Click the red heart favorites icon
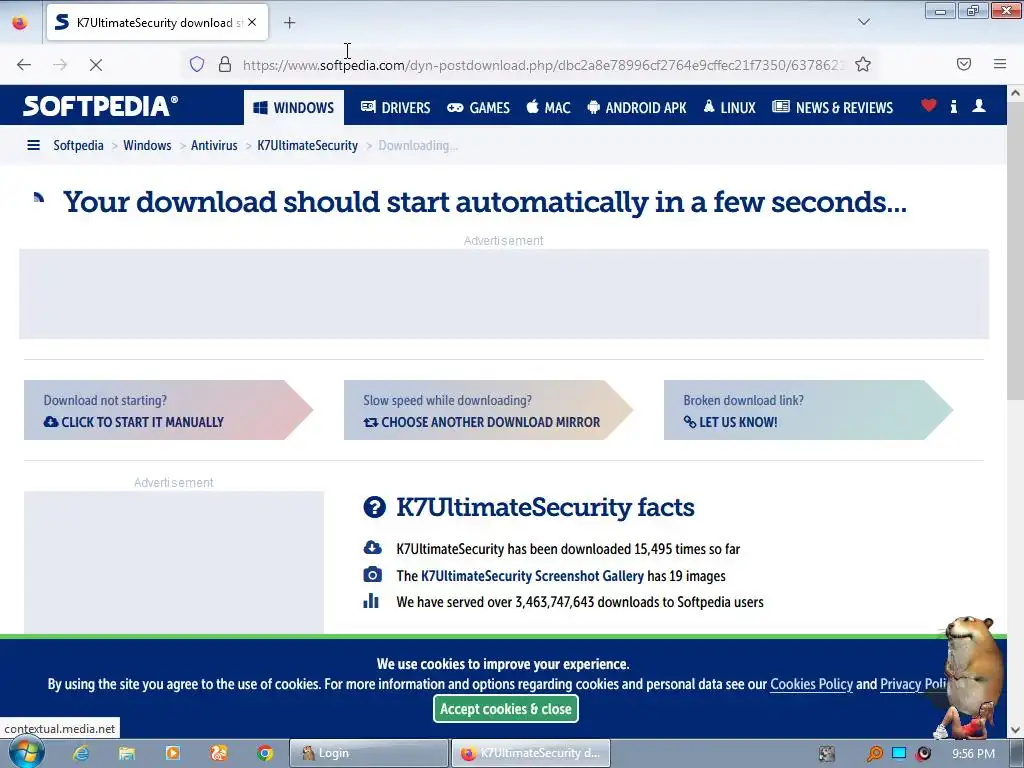 (929, 105)
